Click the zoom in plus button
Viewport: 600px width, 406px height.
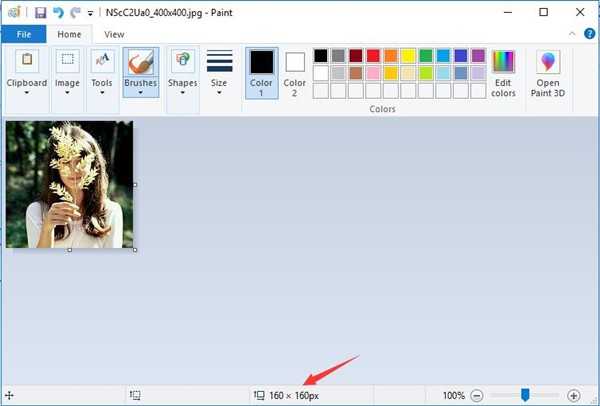(573, 396)
